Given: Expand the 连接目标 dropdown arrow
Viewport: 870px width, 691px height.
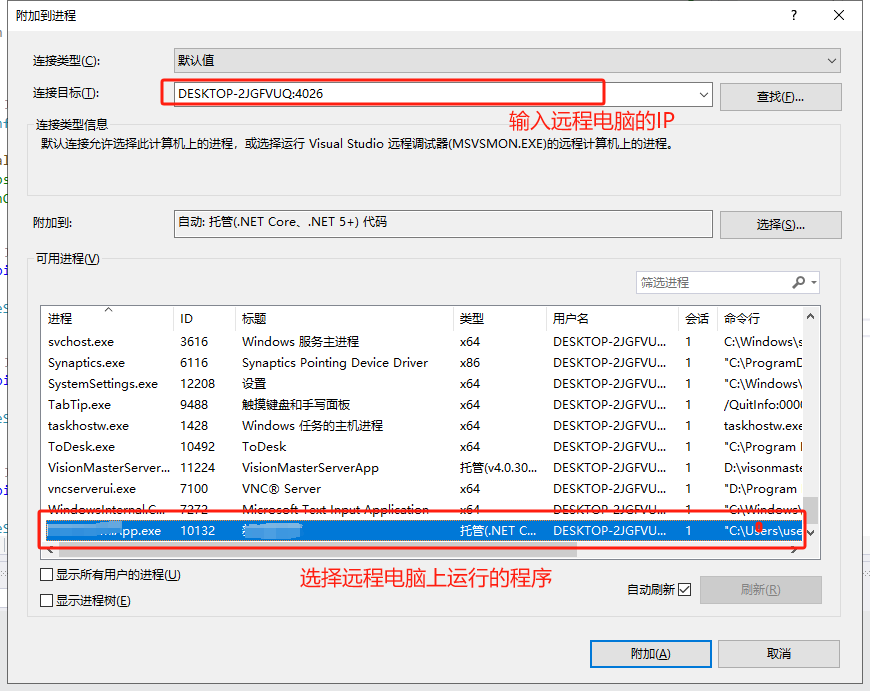Looking at the screenshot, I should pos(704,94).
